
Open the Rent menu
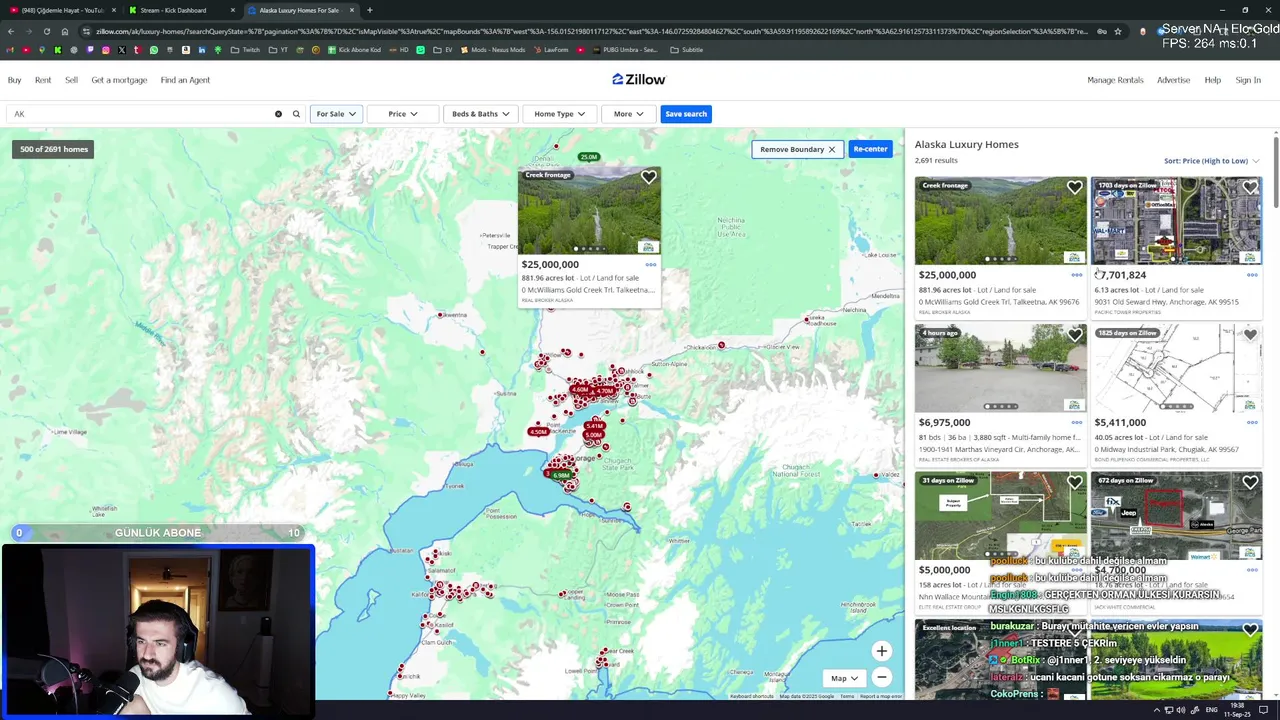tap(43, 80)
